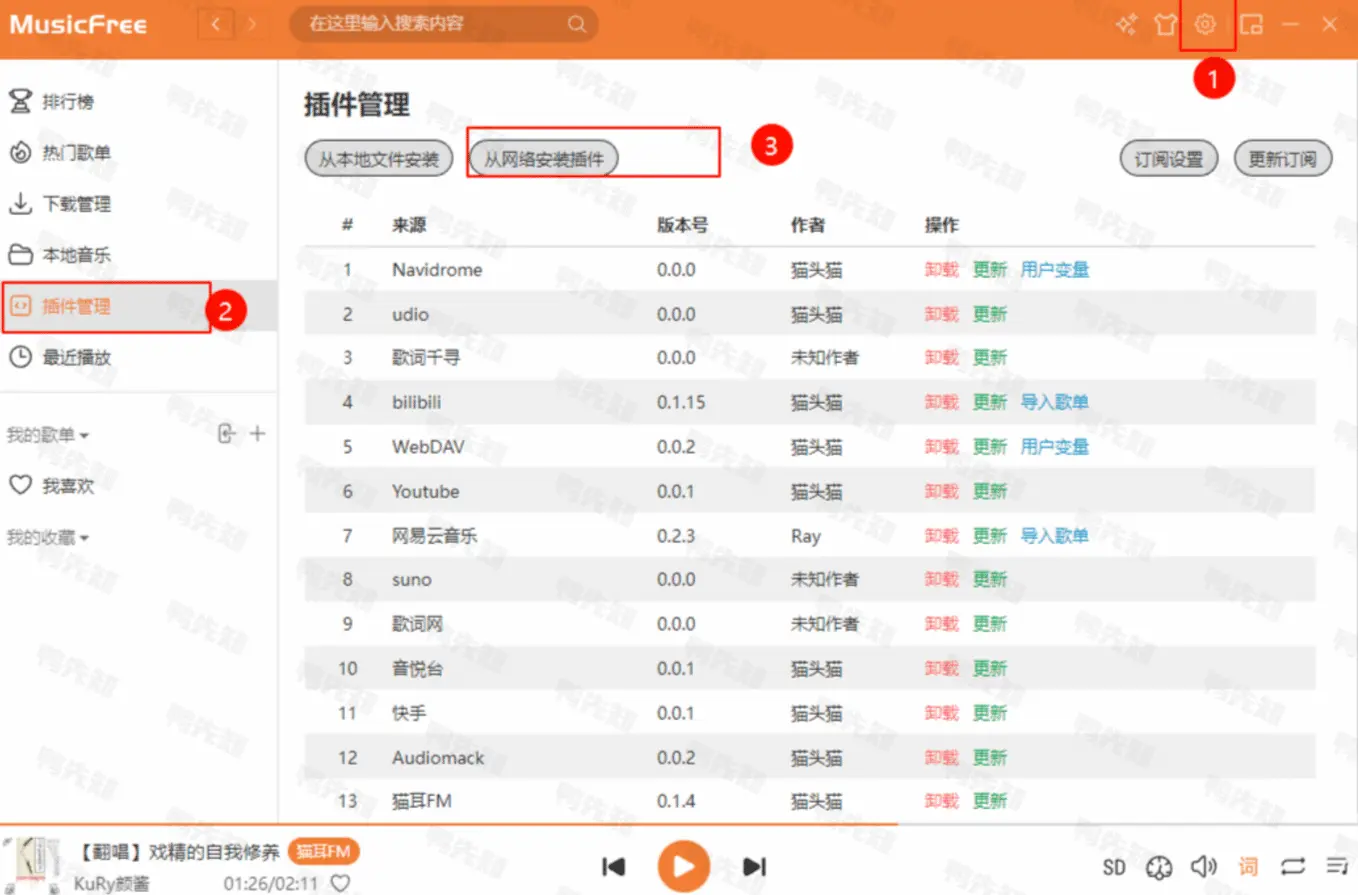Uninstall the Navidrome plugin
This screenshot has width=1358, height=895.
pos(941,270)
